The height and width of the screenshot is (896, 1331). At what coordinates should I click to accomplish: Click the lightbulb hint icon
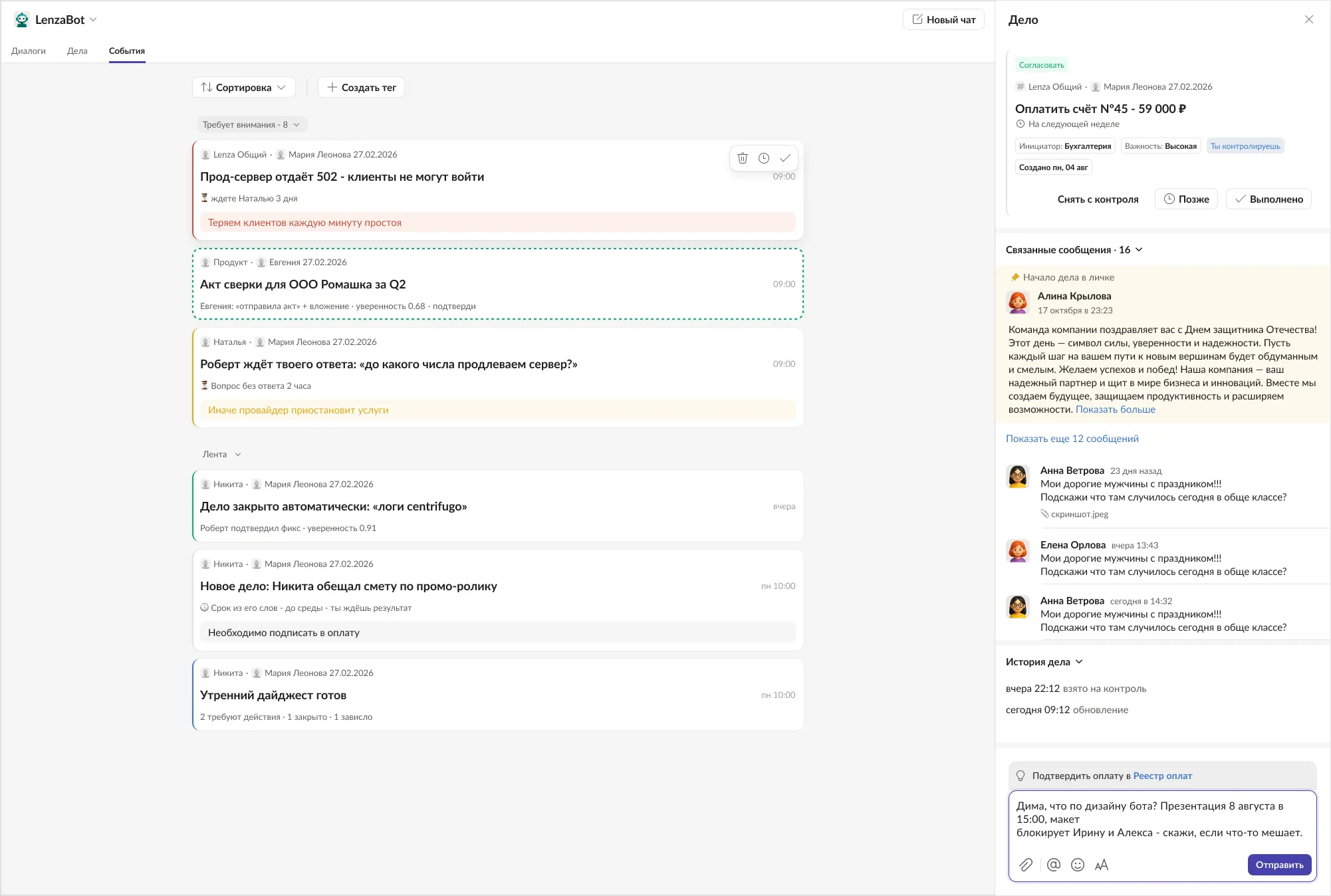(1021, 776)
